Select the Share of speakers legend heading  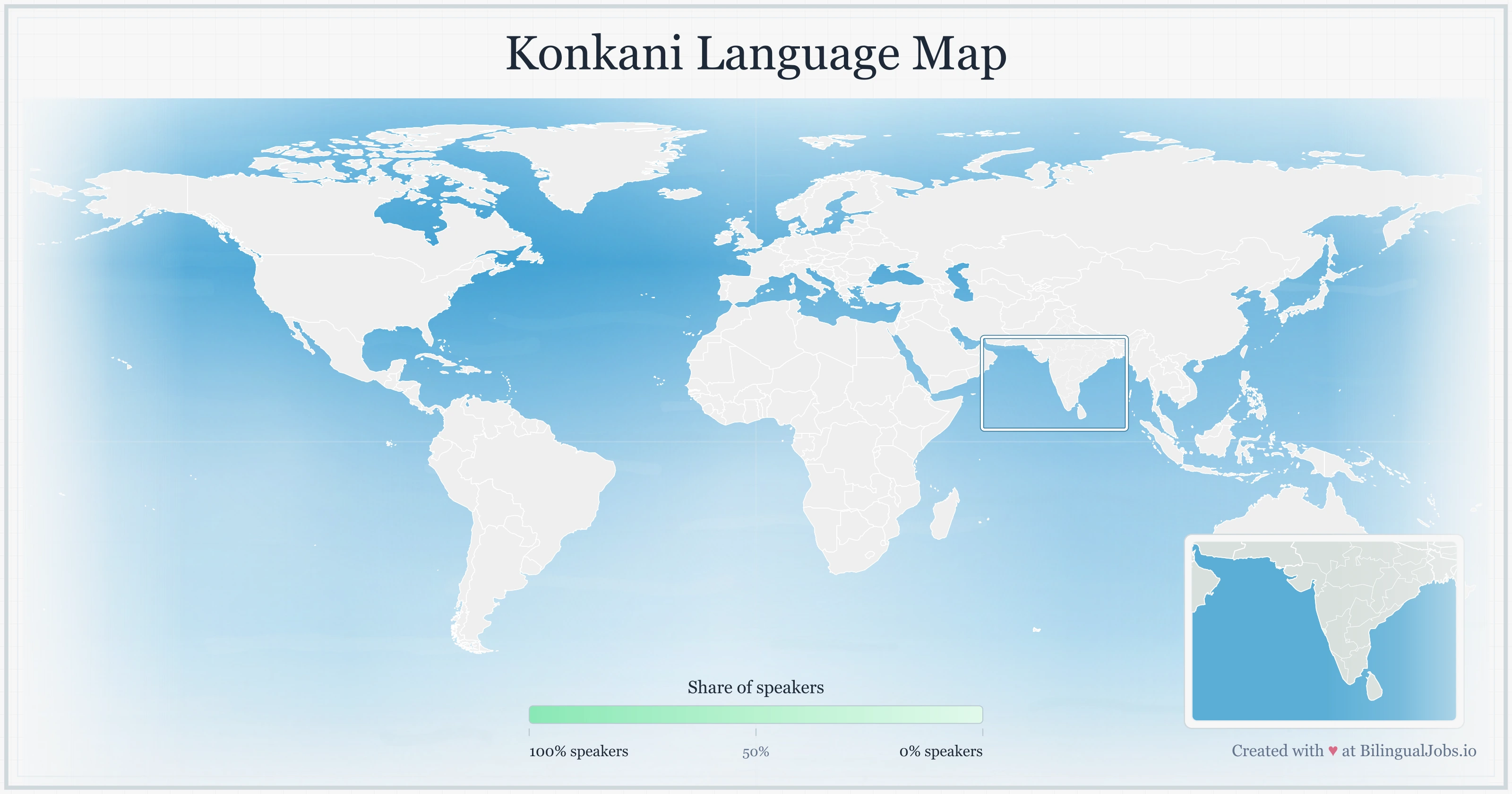756,687
